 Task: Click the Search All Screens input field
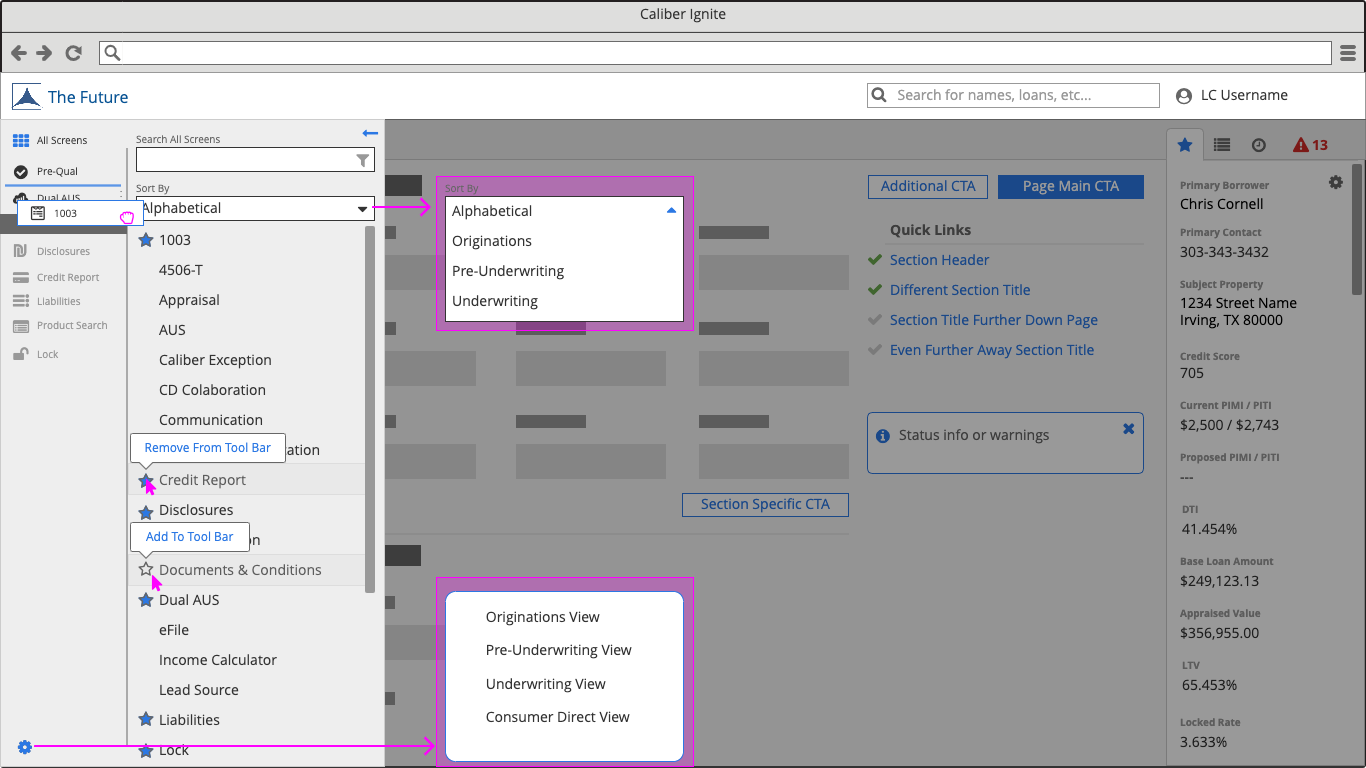coord(243,160)
